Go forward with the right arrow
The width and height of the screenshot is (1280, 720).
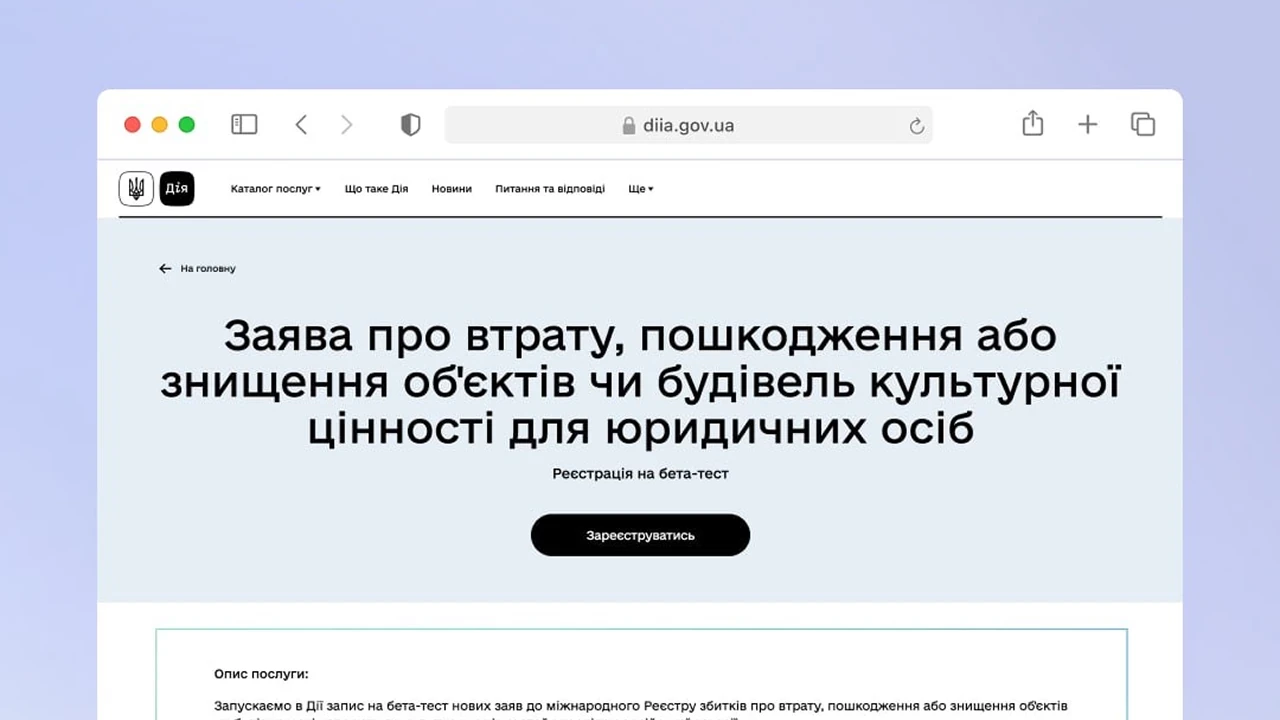(x=347, y=124)
